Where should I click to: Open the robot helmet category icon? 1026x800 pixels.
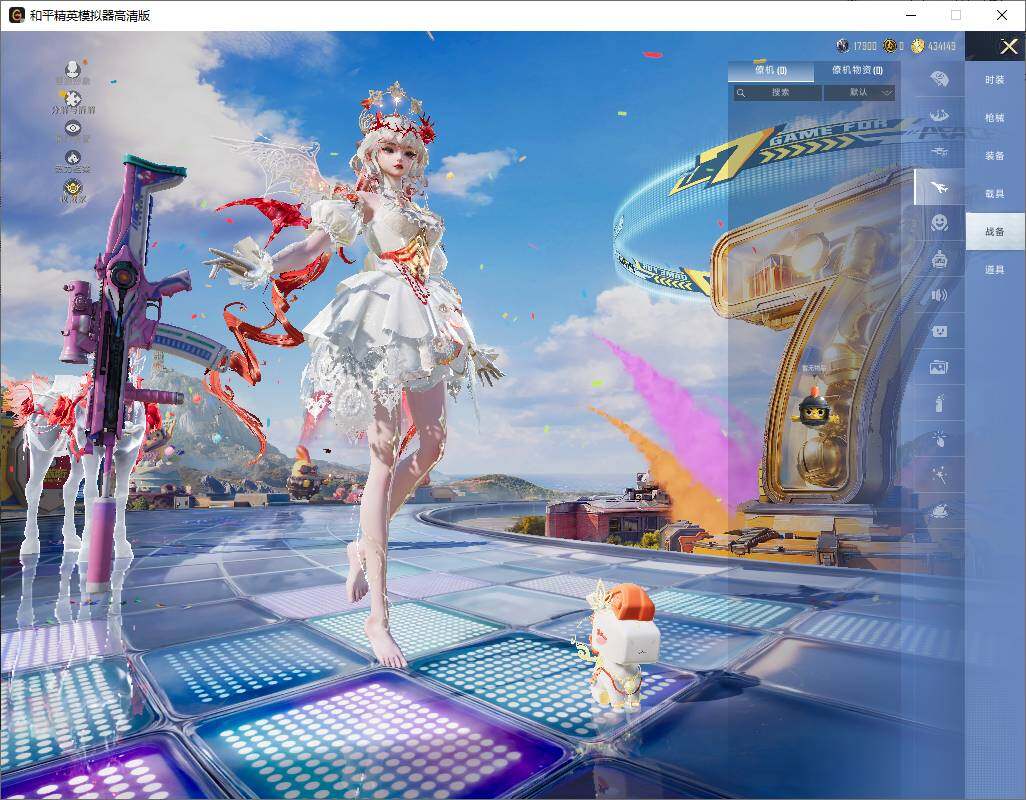(940, 260)
